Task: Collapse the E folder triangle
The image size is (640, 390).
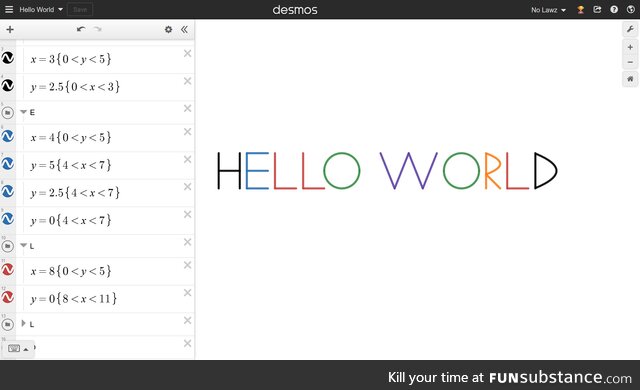Action: point(23,112)
